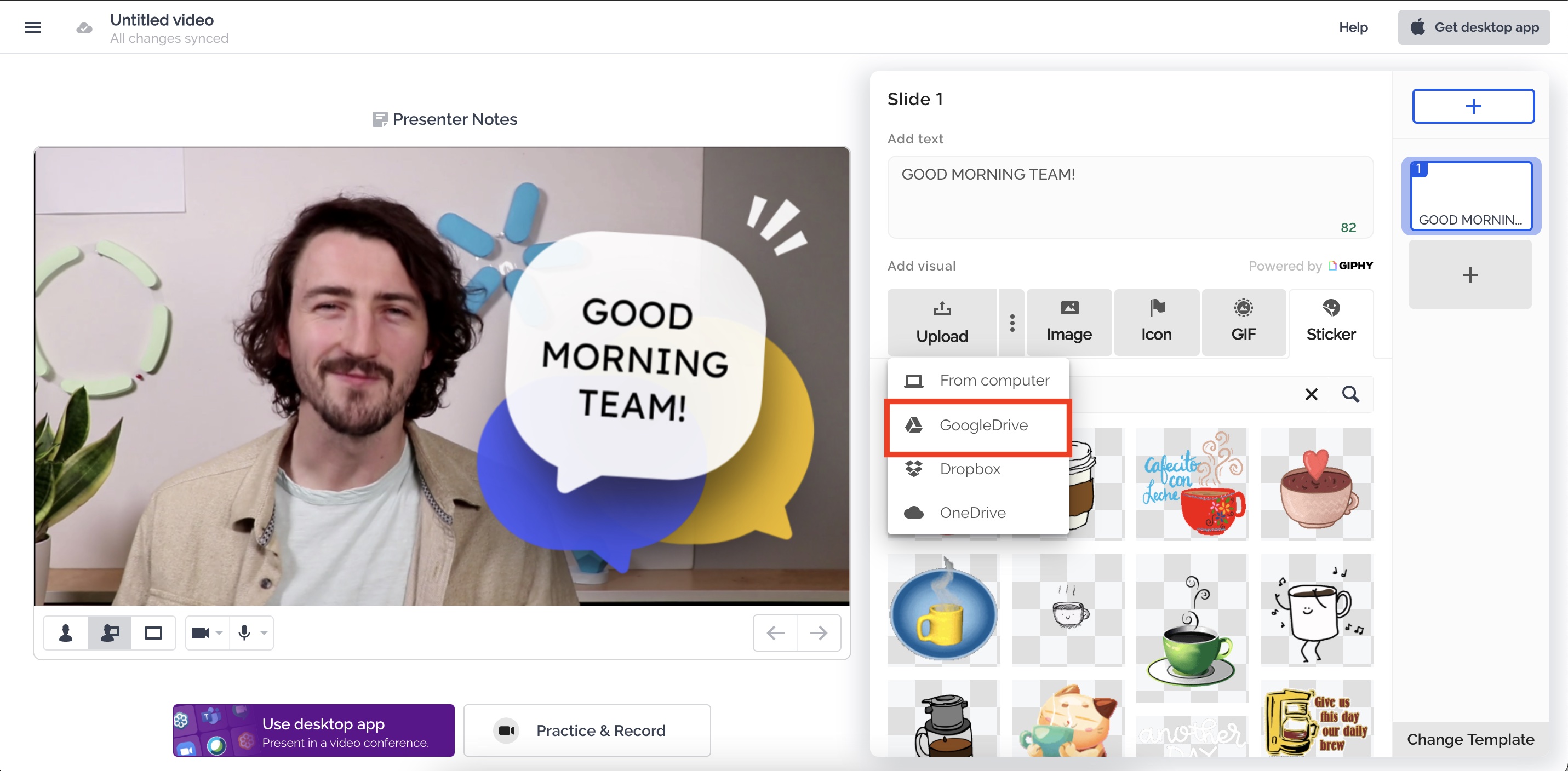Expand the camera source dropdown

[x=219, y=633]
